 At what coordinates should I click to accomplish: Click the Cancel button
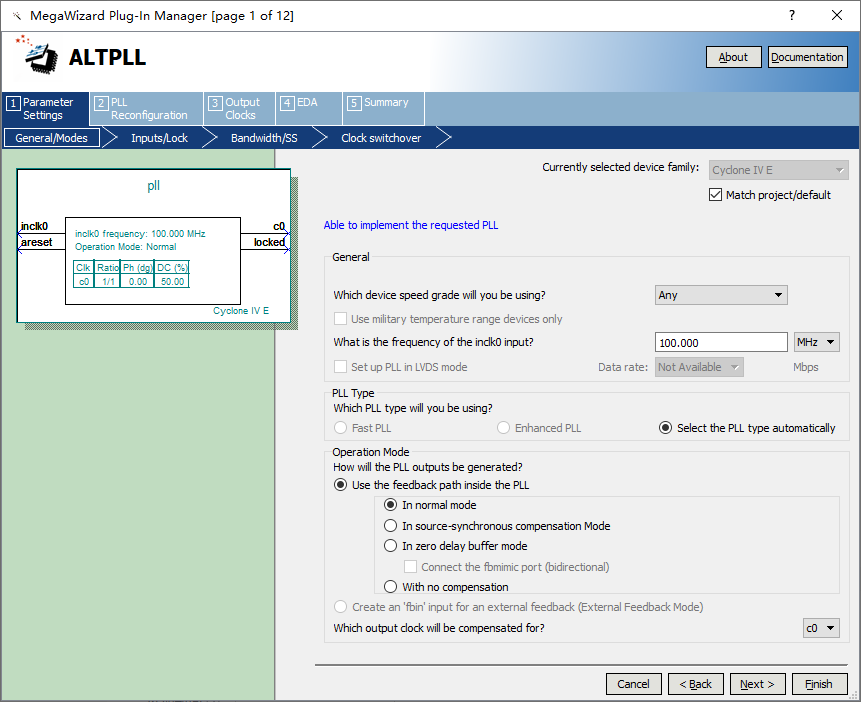634,684
